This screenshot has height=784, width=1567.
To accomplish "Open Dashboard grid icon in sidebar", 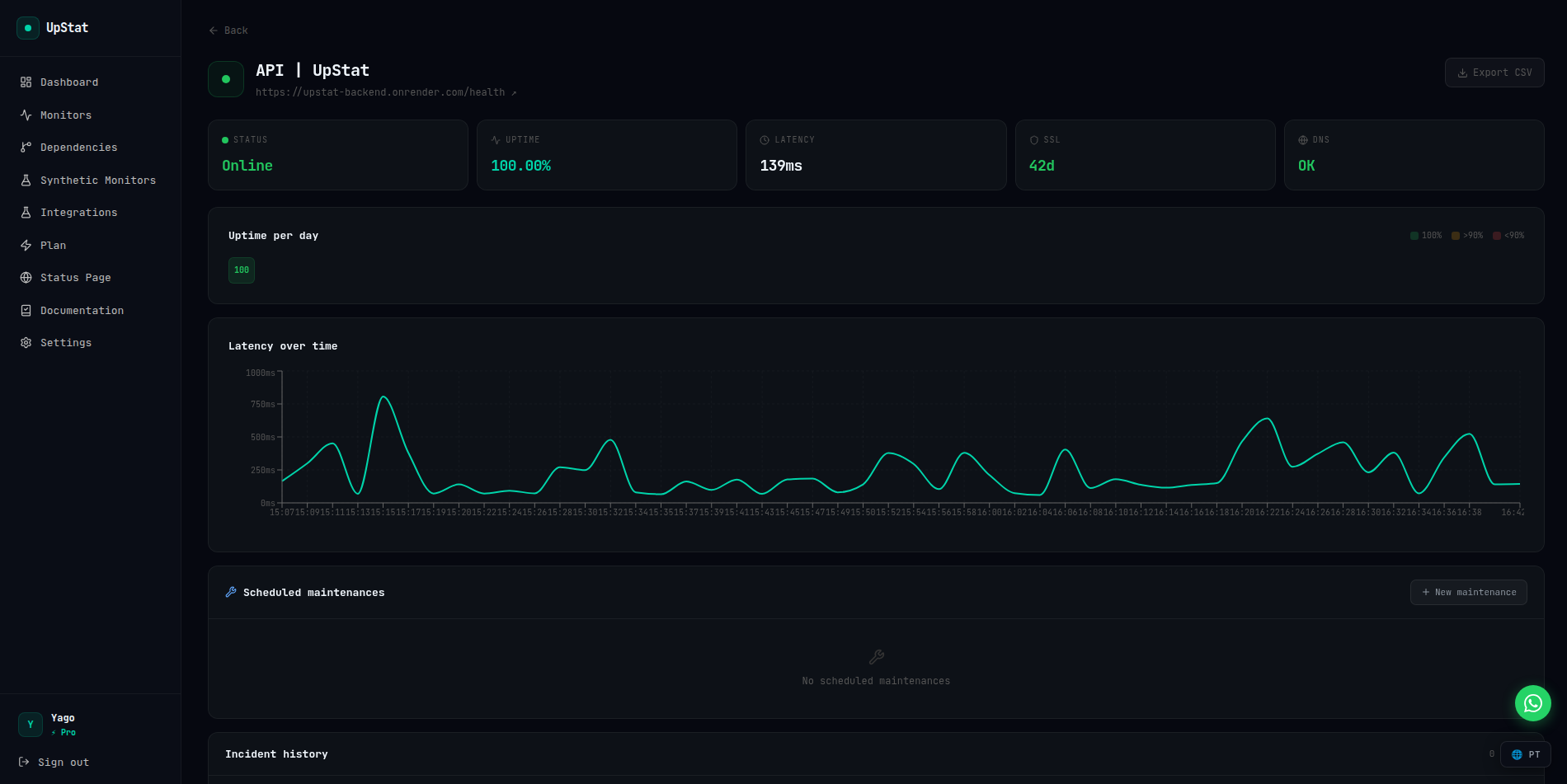I will click(x=26, y=82).
